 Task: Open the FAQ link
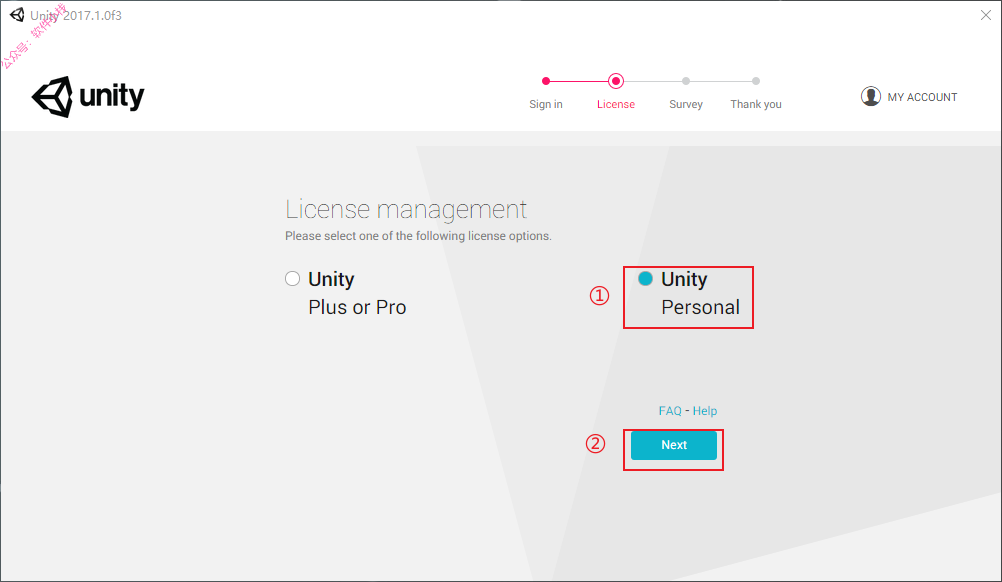(670, 411)
